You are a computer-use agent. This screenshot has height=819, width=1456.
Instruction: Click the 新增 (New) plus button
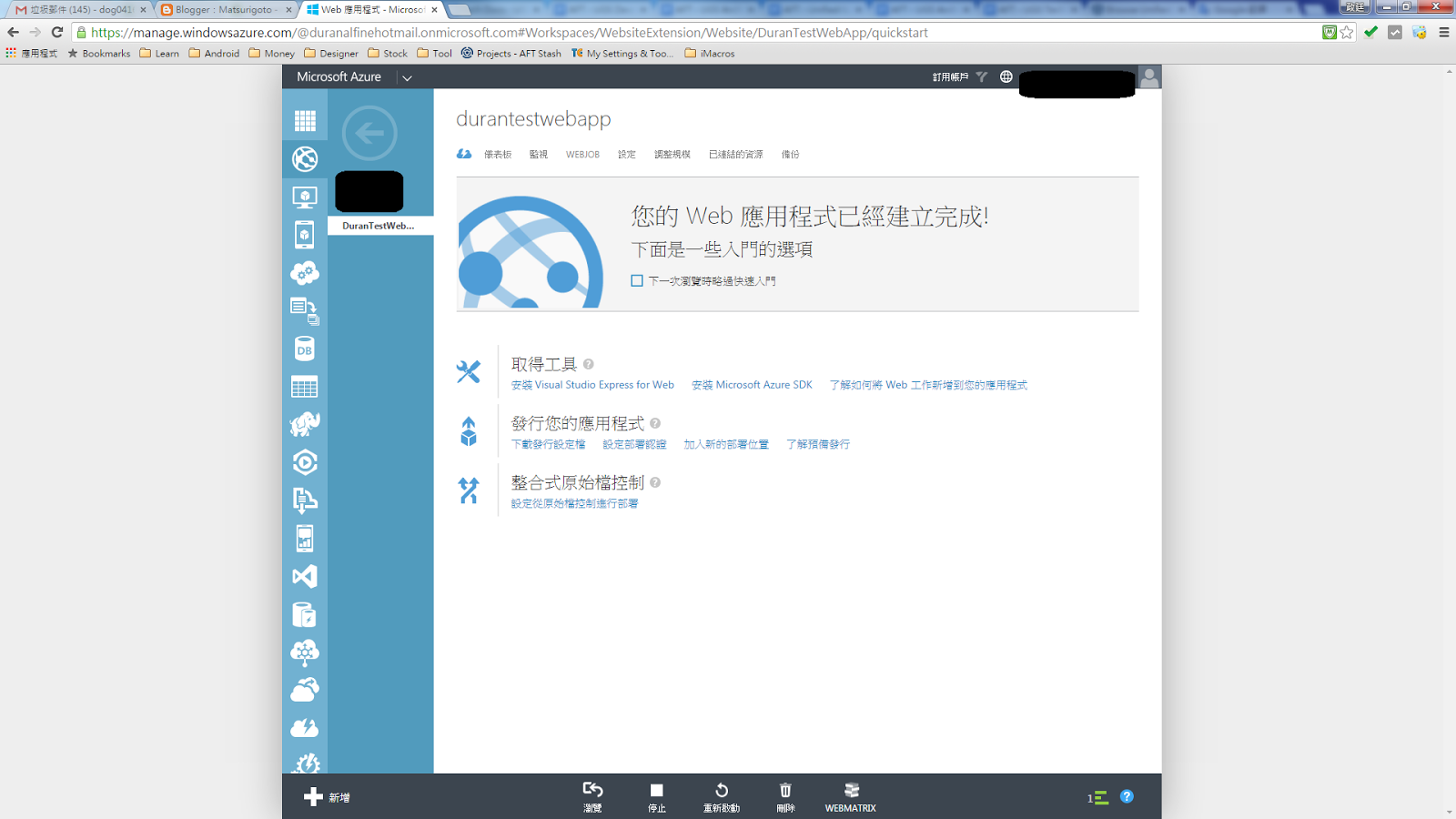coord(327,797)
